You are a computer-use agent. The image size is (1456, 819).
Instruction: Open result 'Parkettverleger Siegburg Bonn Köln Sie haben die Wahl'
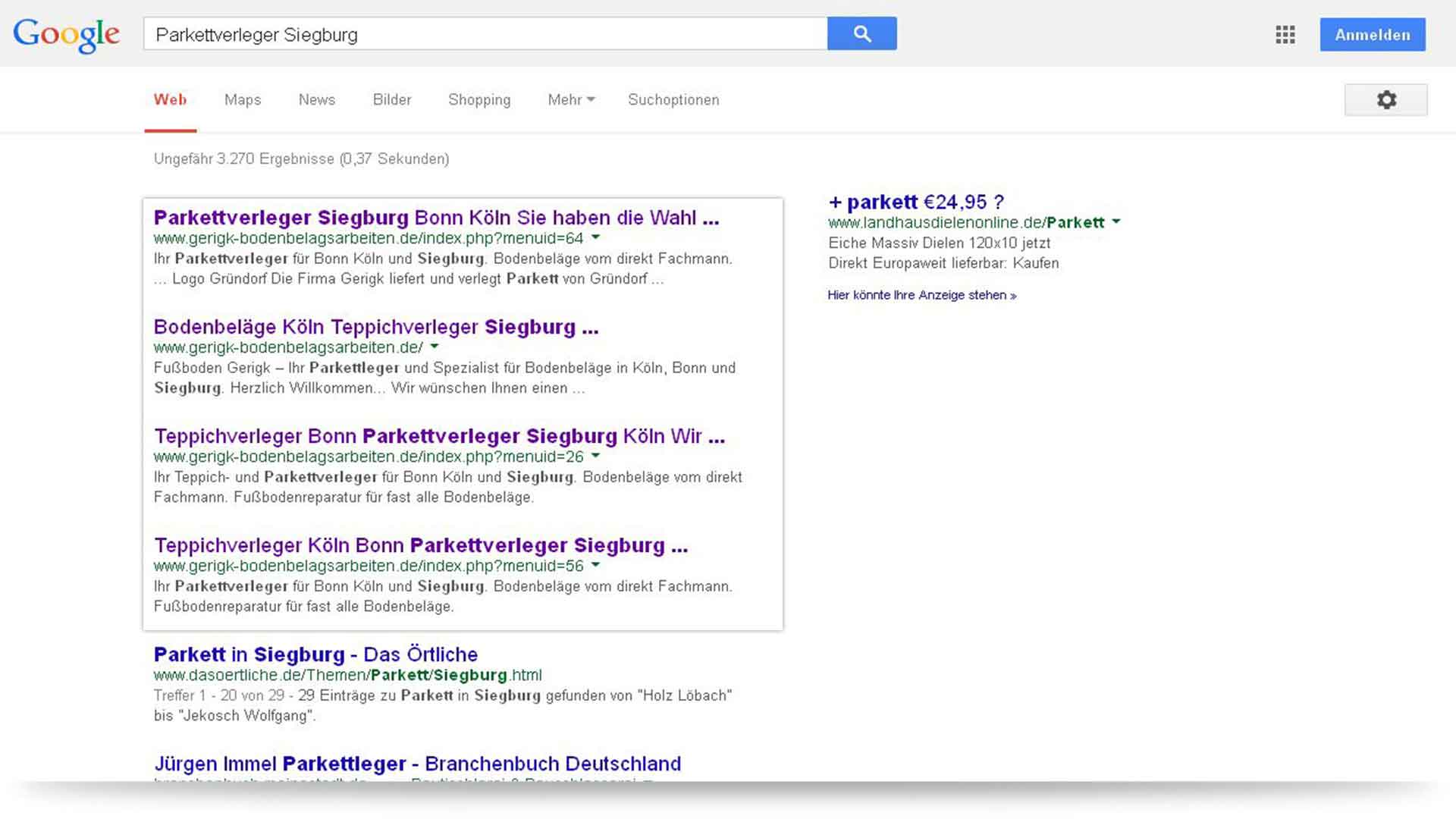(x=436, y=218)
